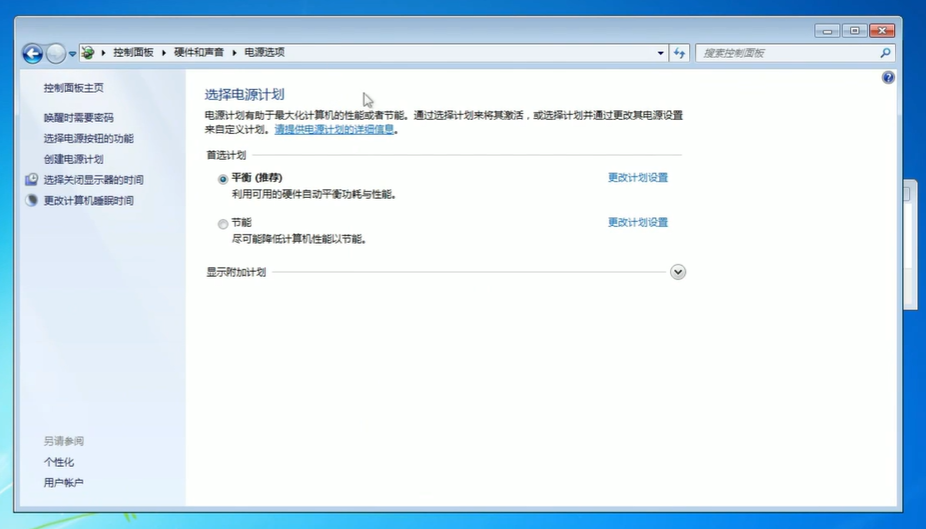Click 控制面板 in the breadcrumb path
This screenshot has width=926, height=529.
click(133, 53)
